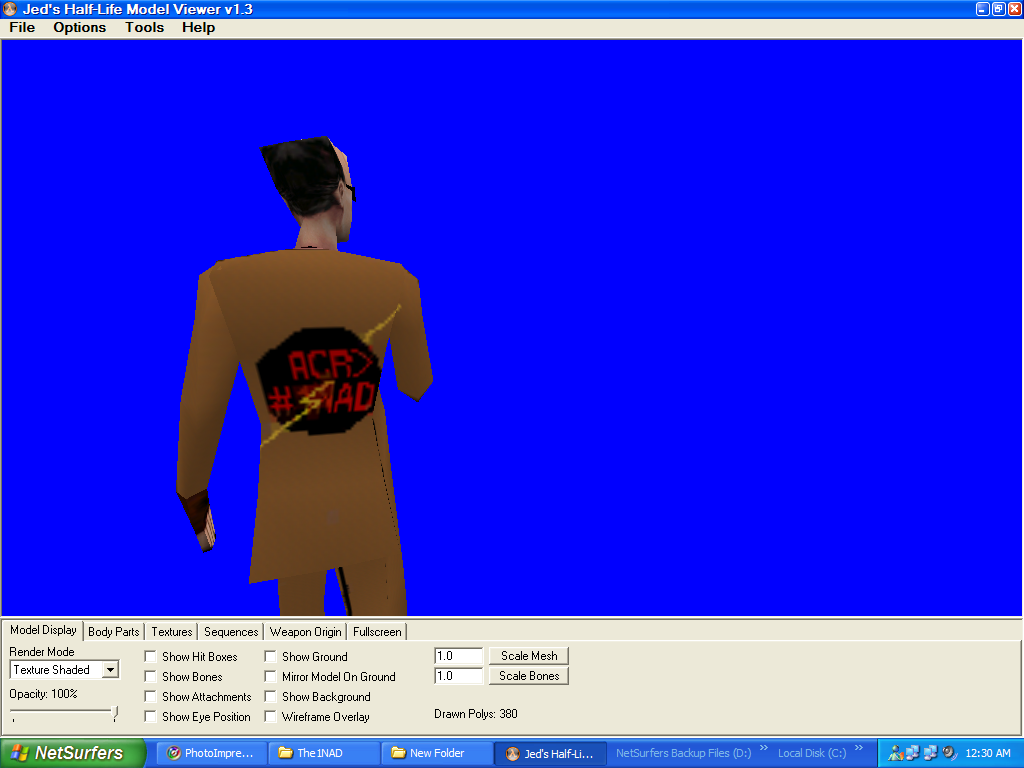Click the Model Viewer title bar icon

10,9
